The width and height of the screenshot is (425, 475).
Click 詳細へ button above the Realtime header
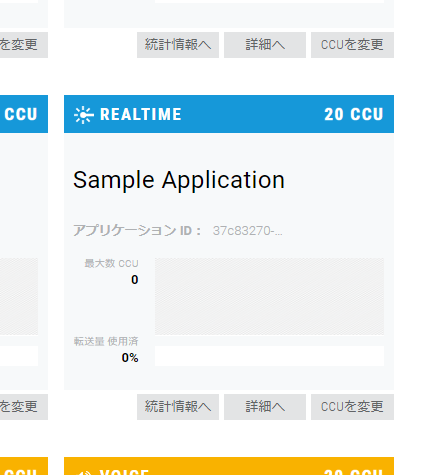pyautogui.click(x=265, y=45)
